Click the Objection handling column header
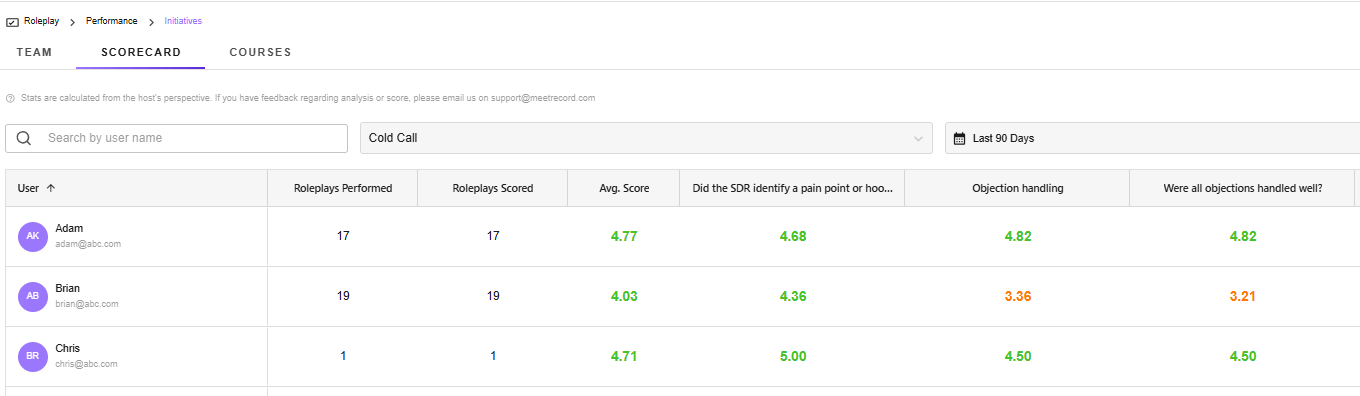 pos(1017,188)
